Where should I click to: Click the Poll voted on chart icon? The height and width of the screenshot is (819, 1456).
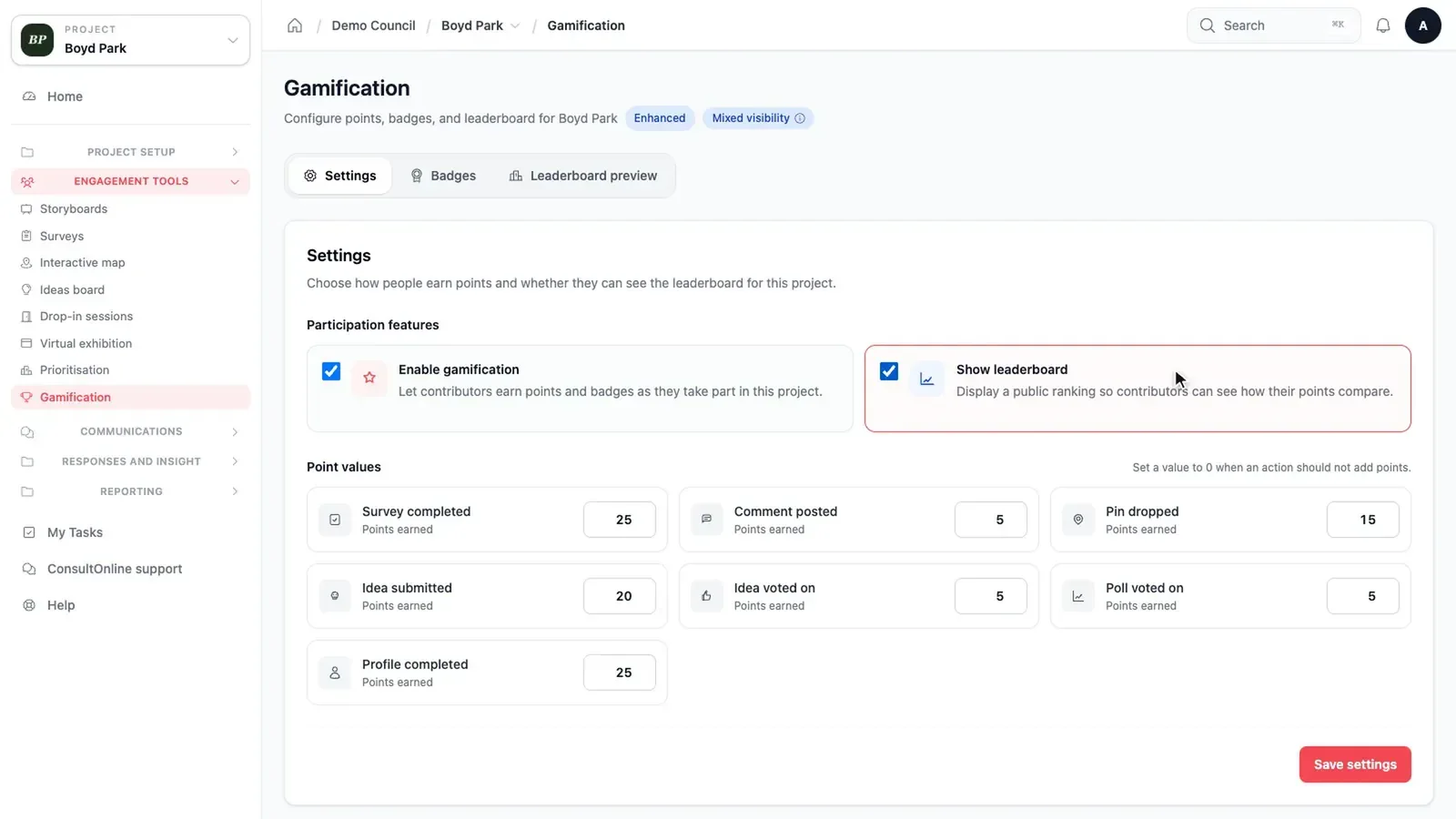click(1078, 596)
